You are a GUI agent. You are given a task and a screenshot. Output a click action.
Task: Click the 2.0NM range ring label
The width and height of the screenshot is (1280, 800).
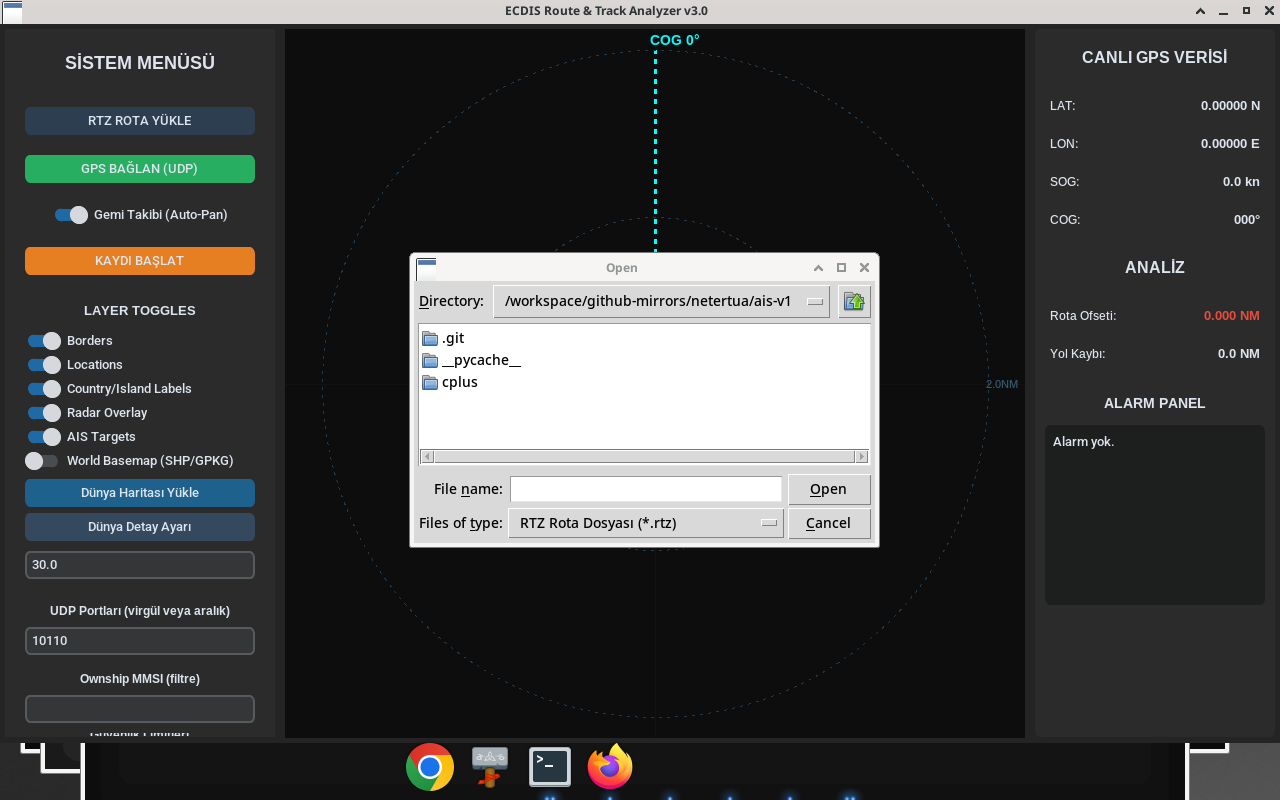point(1002,384)
